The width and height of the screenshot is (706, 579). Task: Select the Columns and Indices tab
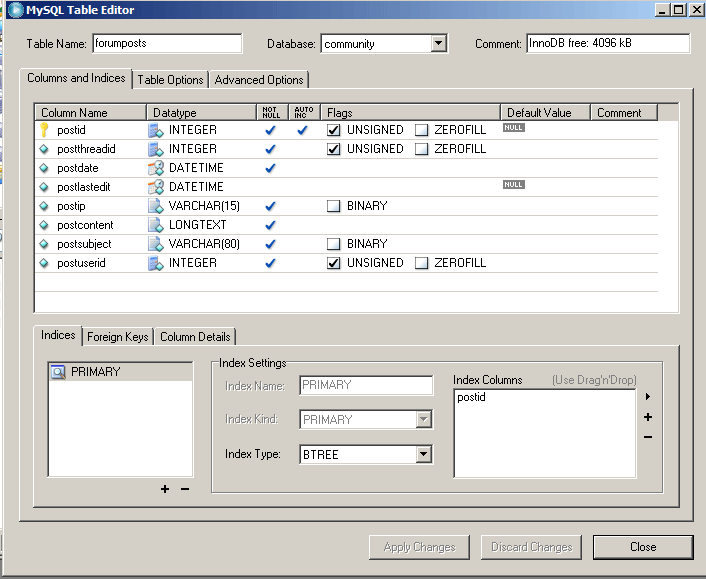[76, 78]
